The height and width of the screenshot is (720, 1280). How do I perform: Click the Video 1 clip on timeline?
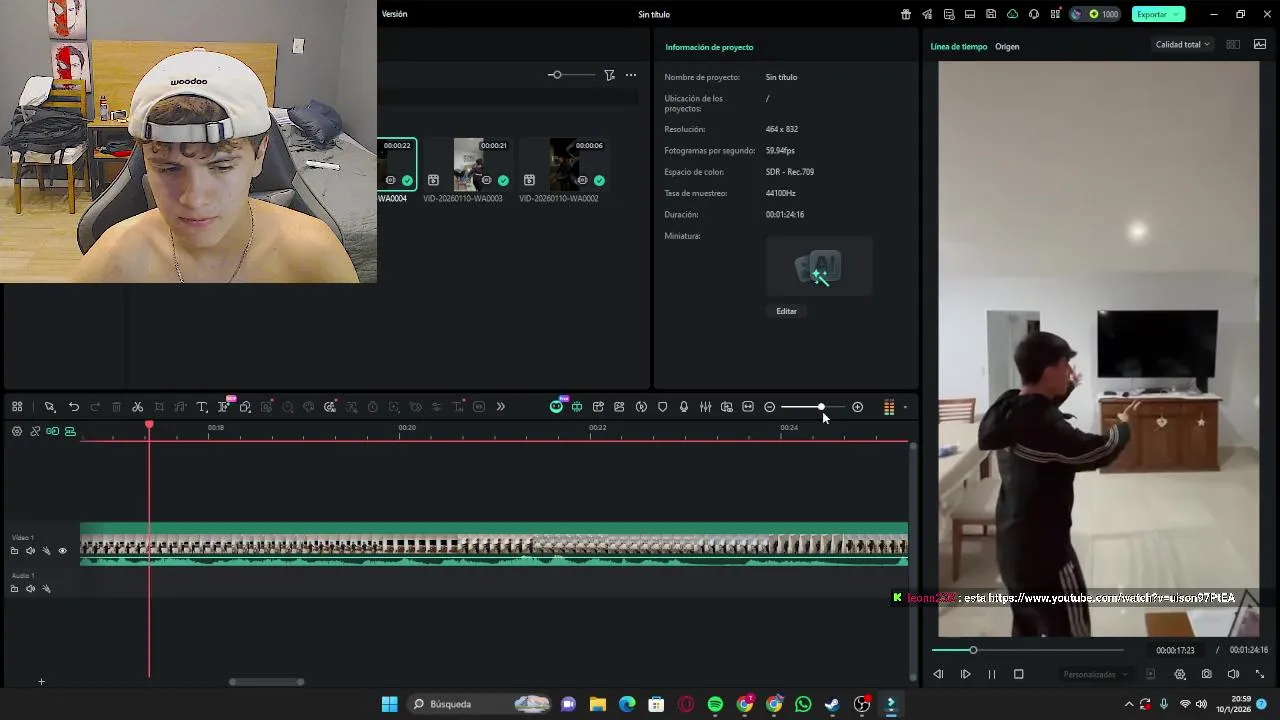(494, 545)
